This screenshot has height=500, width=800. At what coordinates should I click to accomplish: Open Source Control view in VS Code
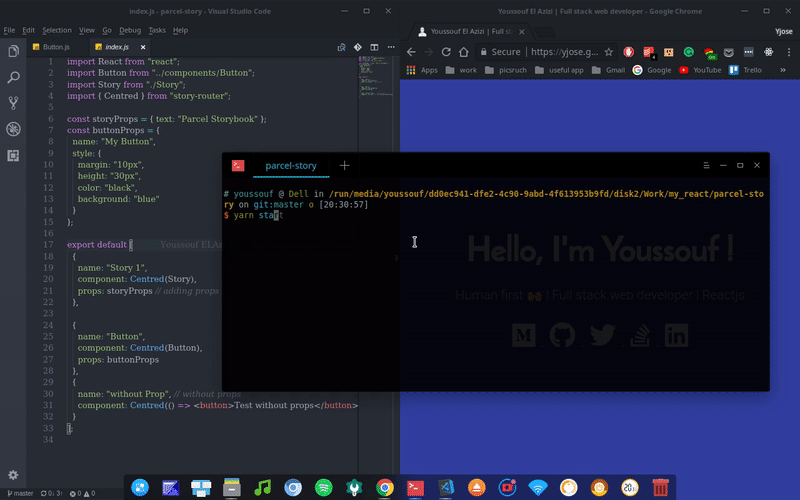point(13,103)
